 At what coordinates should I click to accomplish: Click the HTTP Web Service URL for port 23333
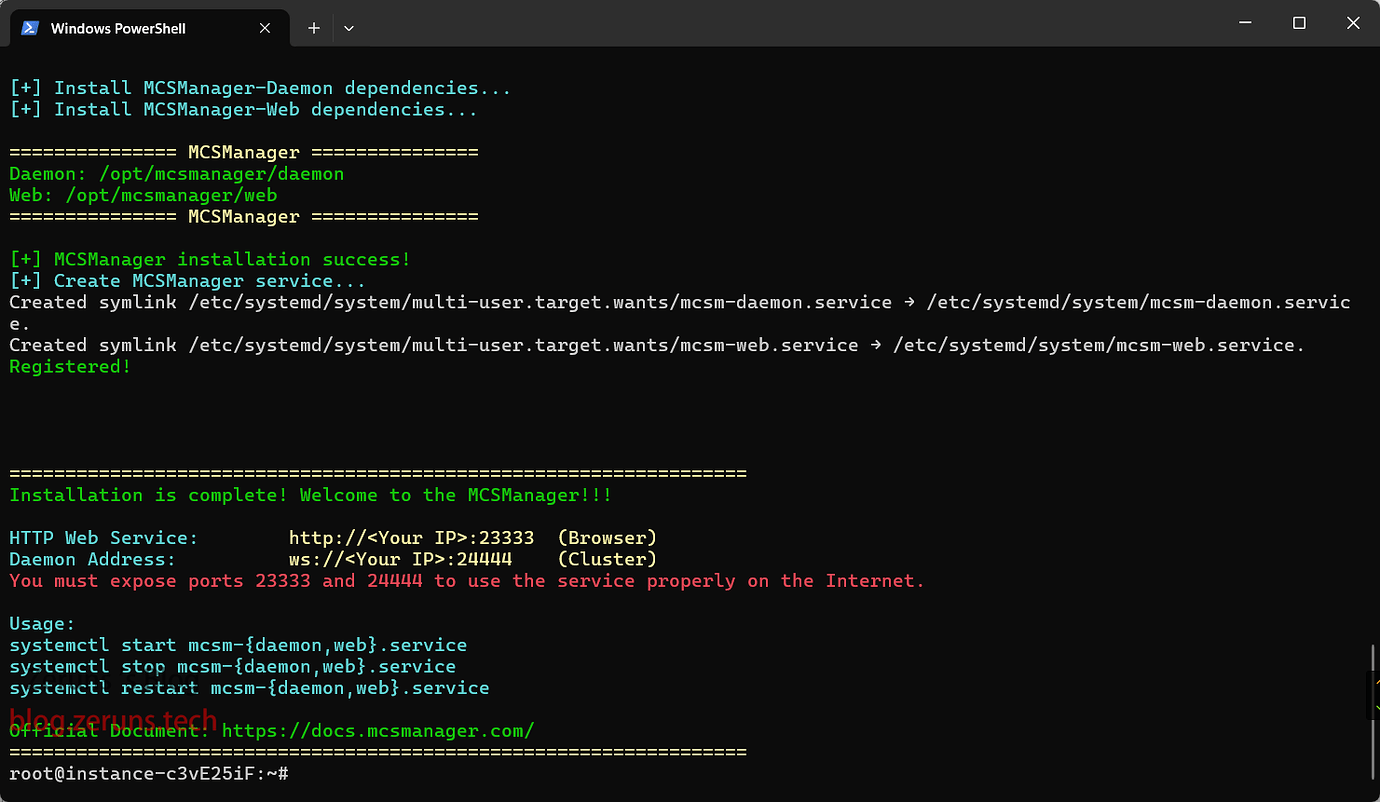tap(410, 537)
